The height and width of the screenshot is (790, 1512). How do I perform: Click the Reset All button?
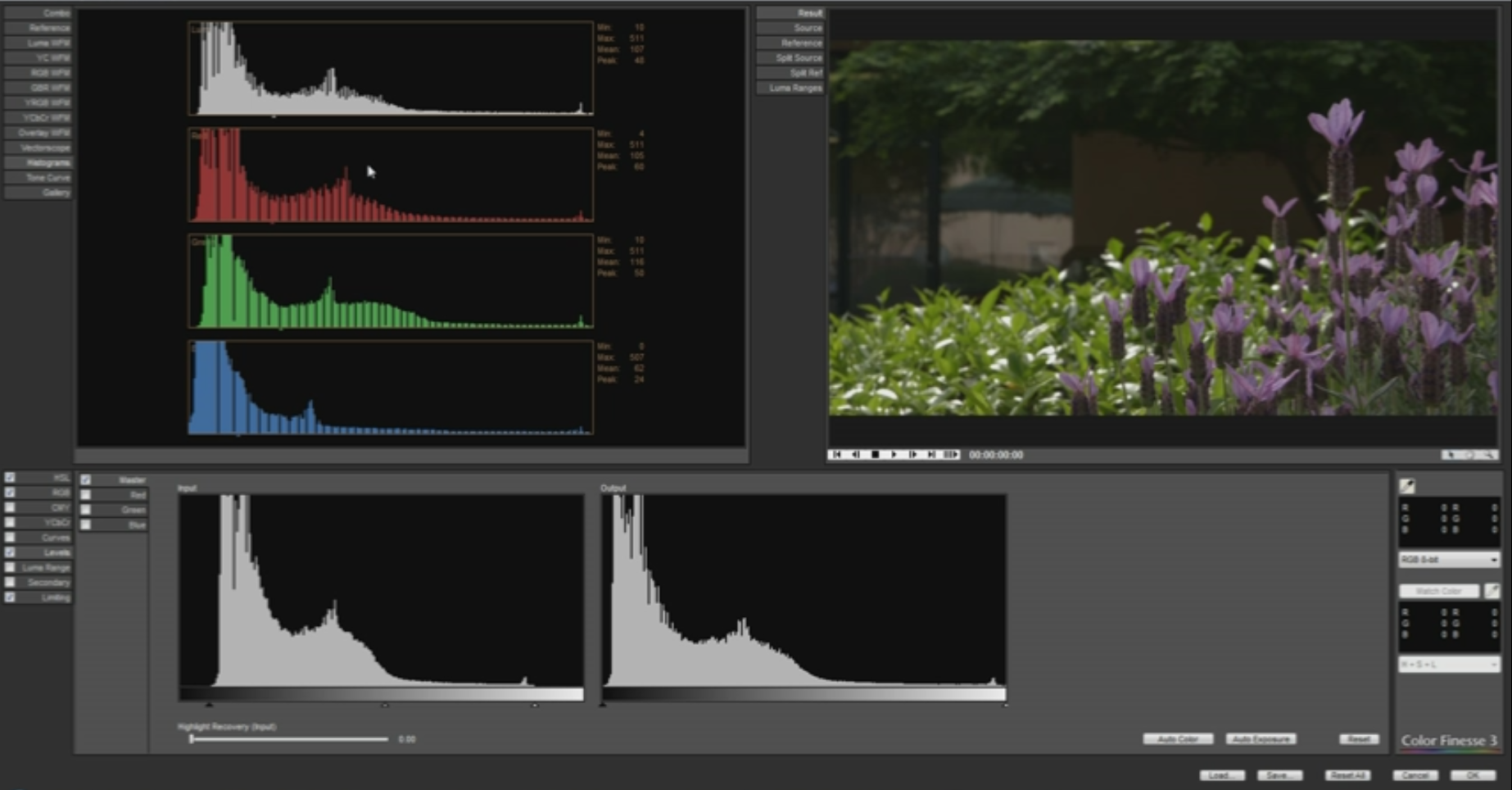[x=1350, y=774]
